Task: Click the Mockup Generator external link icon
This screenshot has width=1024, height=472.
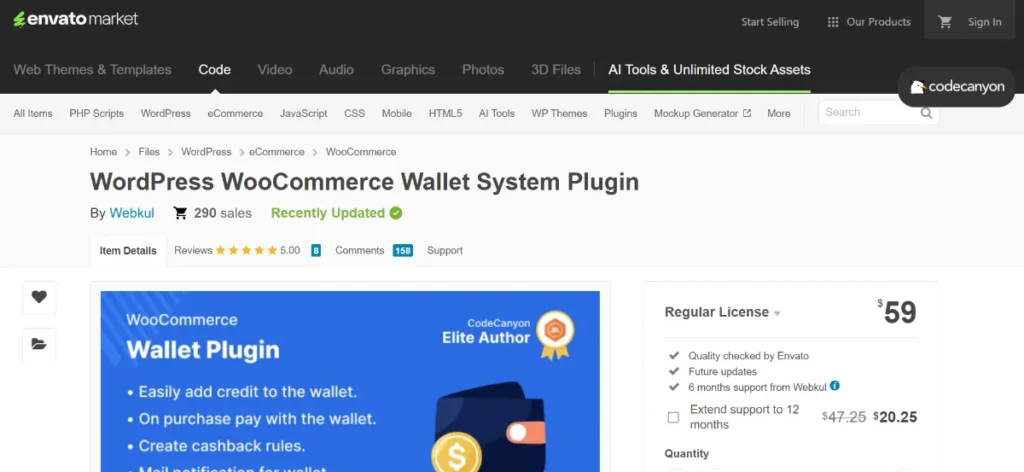Action: point(747,113)
